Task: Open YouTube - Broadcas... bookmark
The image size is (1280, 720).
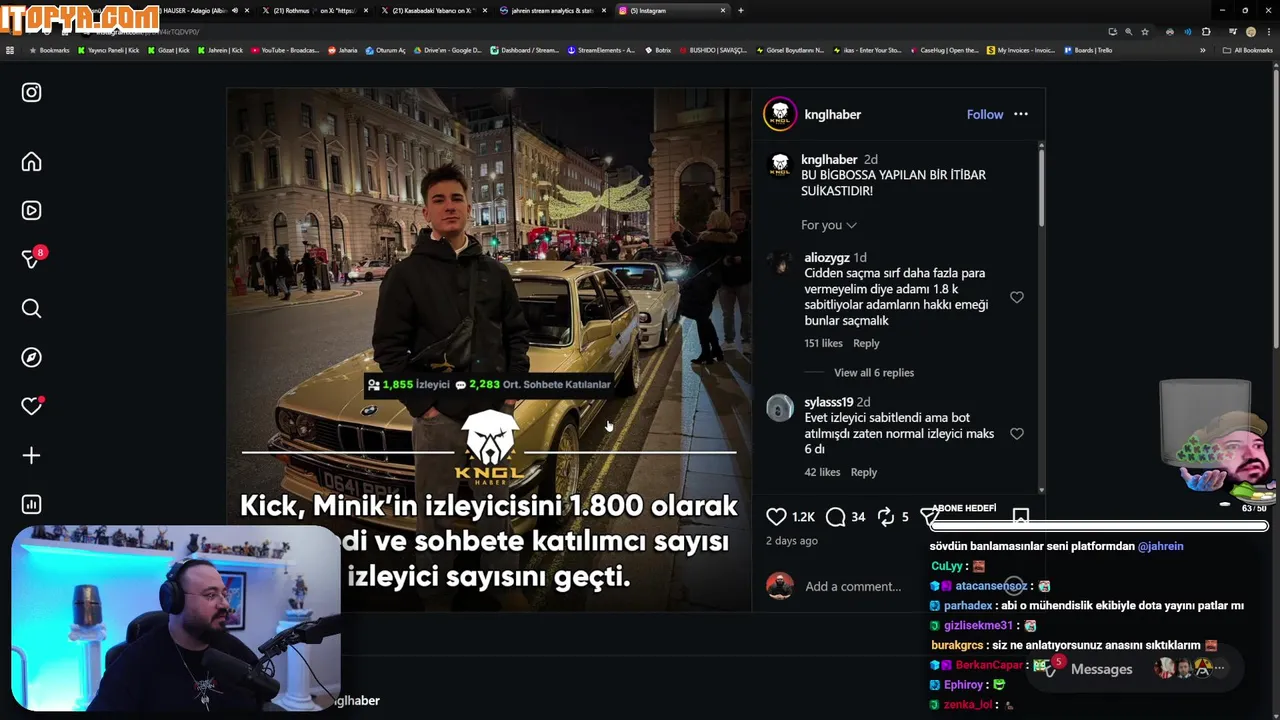Action: pos(285,50)
